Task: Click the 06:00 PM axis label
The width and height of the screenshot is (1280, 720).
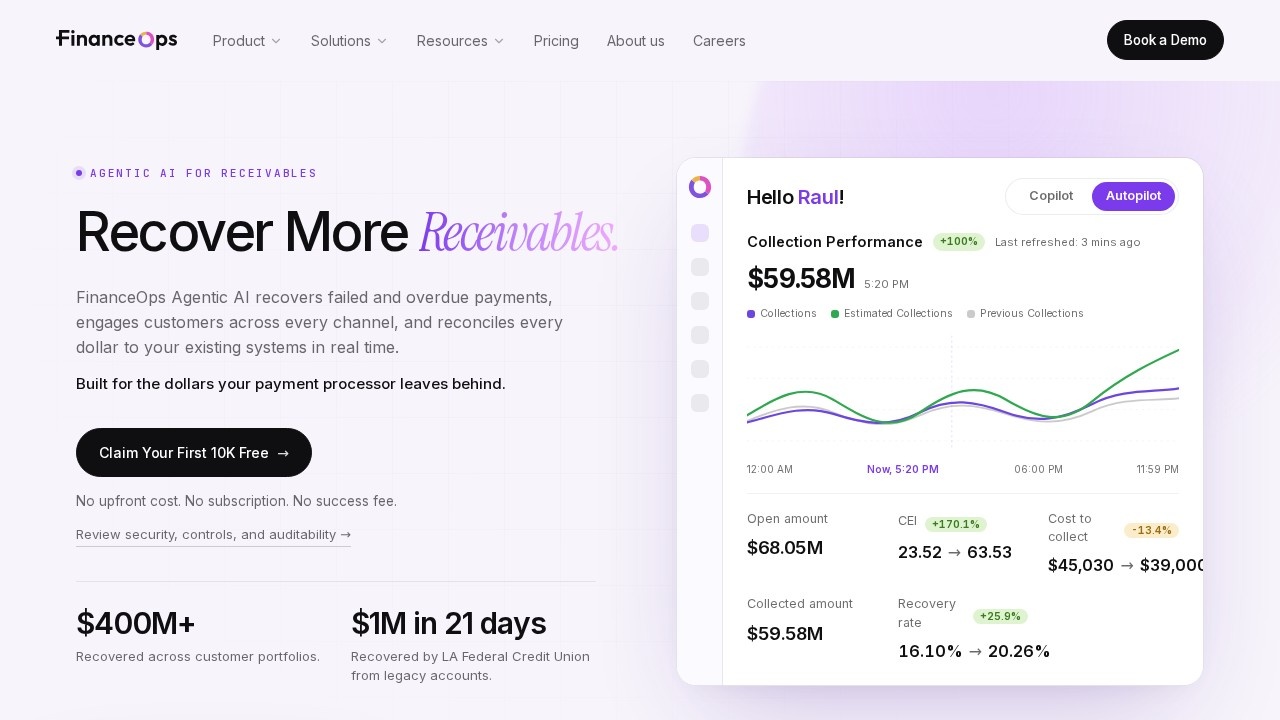Action: (1038, 469)
